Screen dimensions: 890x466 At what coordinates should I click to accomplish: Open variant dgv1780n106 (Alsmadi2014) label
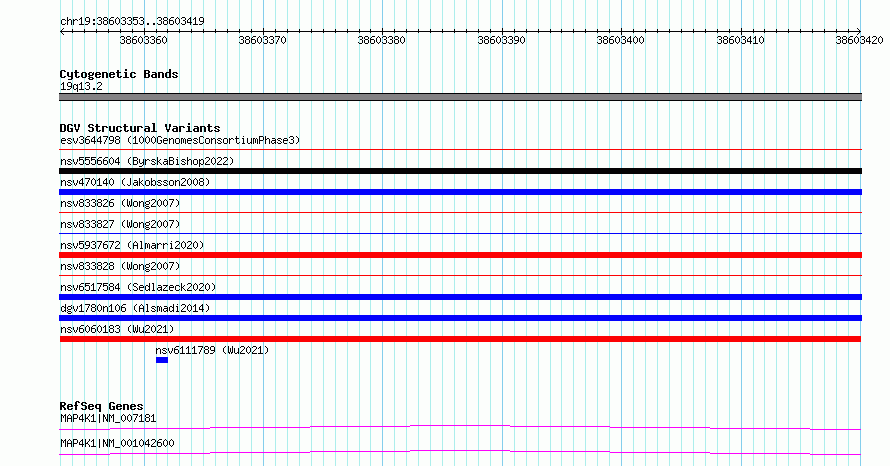pyautogui.click(x=135, y=308)
